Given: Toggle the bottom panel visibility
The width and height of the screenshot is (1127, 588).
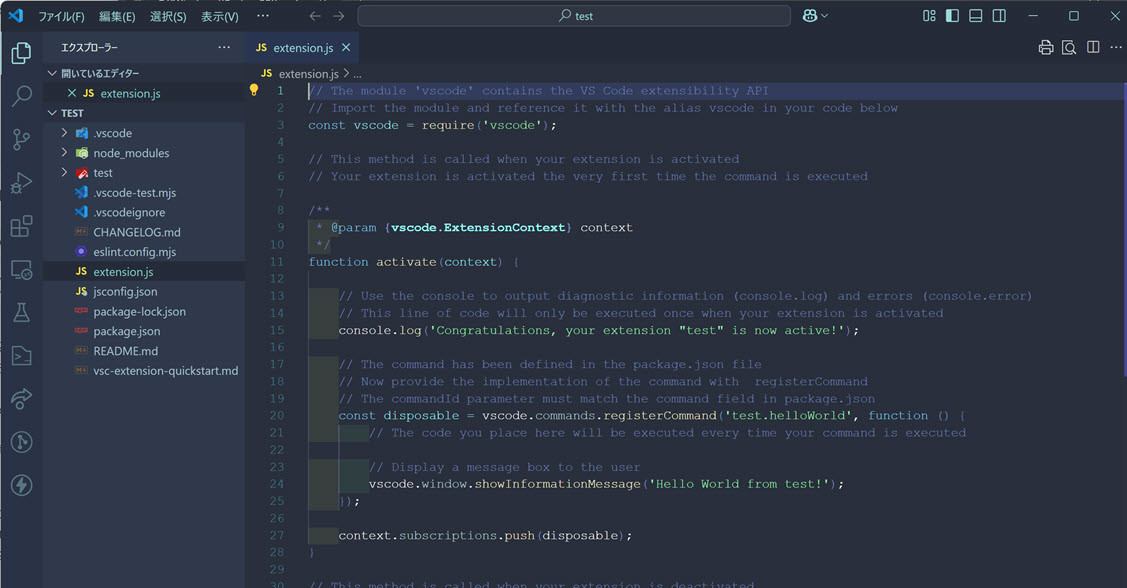Looking at the screenshot, I should (x=974, y=15).
